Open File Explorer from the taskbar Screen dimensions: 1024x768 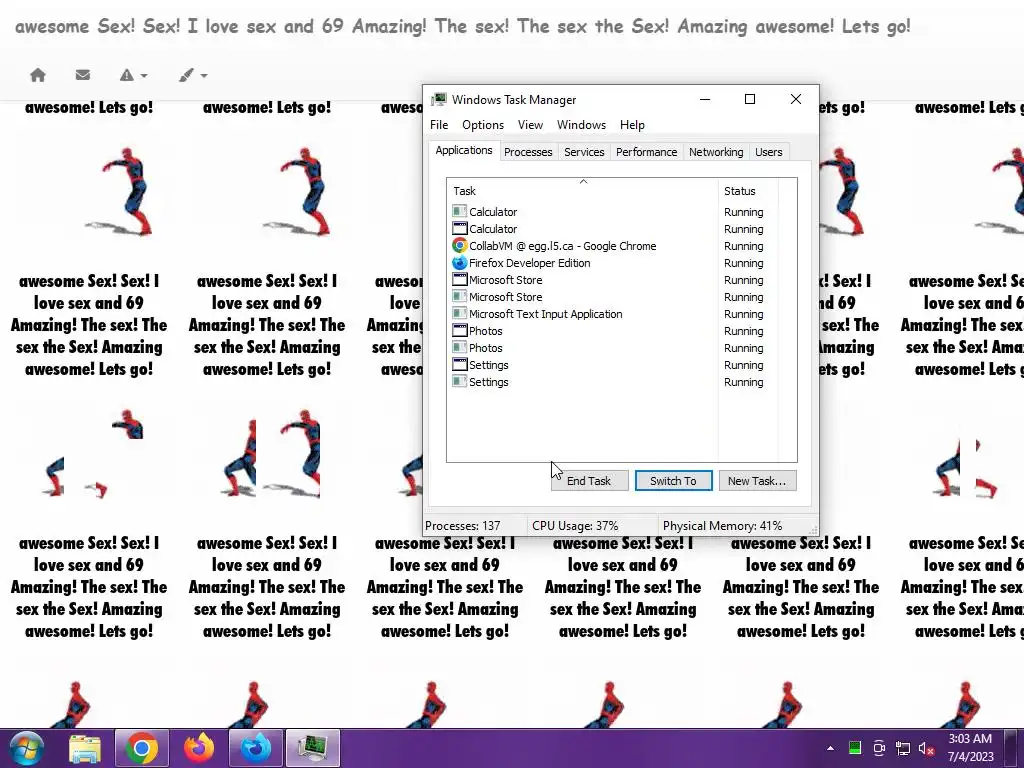point(85,748)
